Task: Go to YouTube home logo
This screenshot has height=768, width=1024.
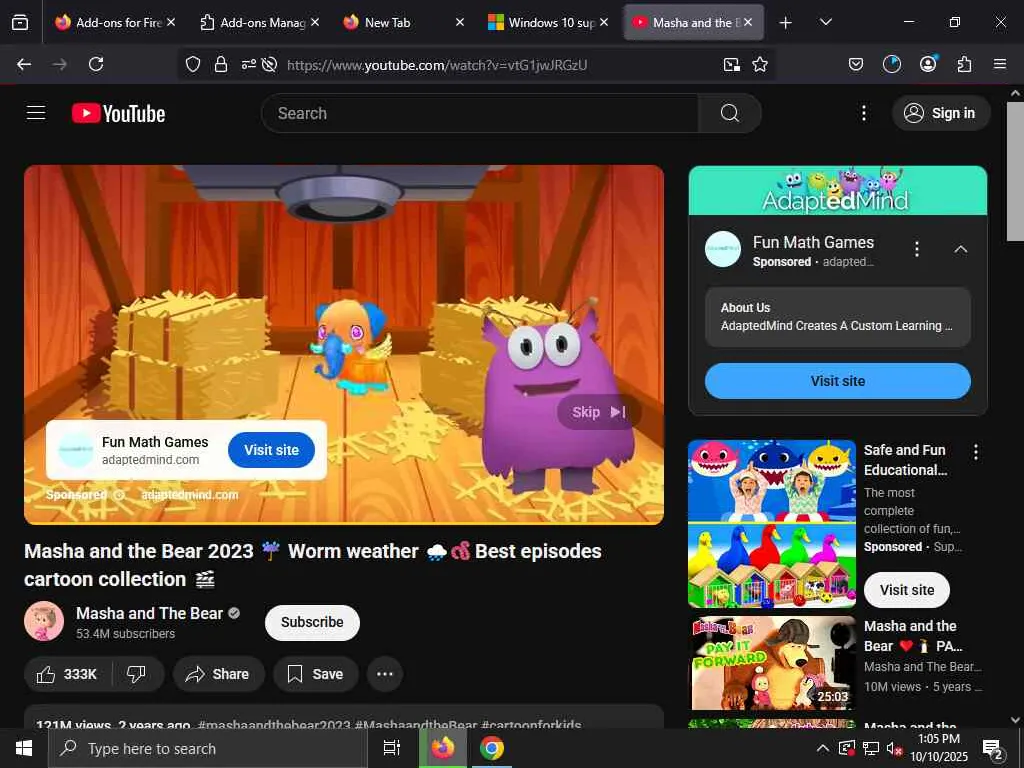Action: [118, 113]
